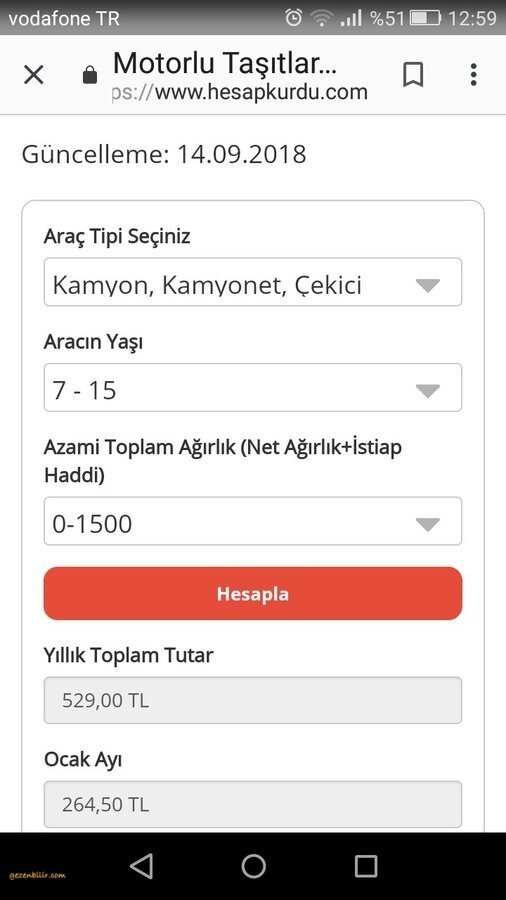
Task: Open the Azami Toplam Ağırlık 0-1500 dropdown
Action: tap(253, 521)
